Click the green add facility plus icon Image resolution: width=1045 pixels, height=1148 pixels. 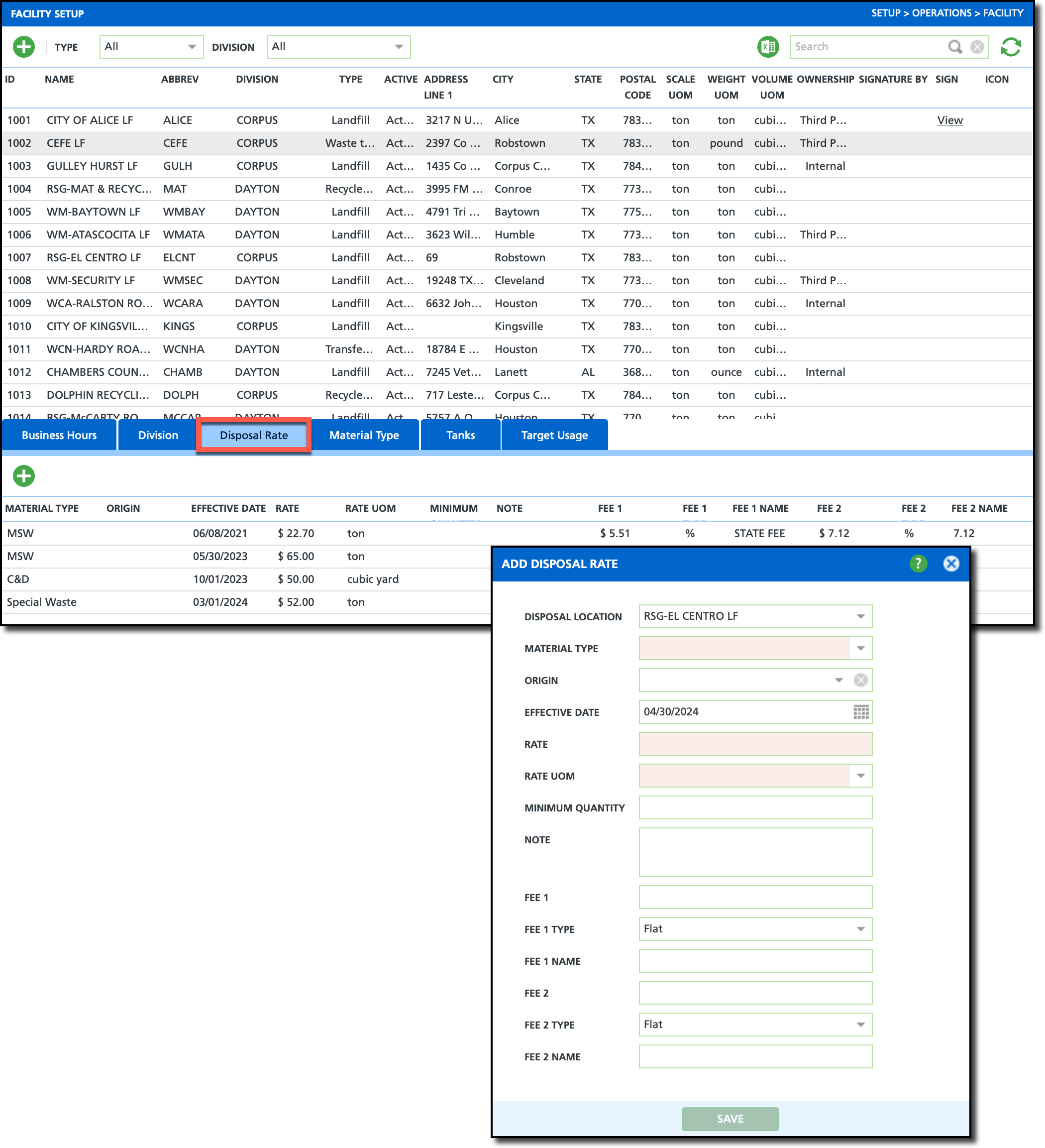(x=23, y=47)
